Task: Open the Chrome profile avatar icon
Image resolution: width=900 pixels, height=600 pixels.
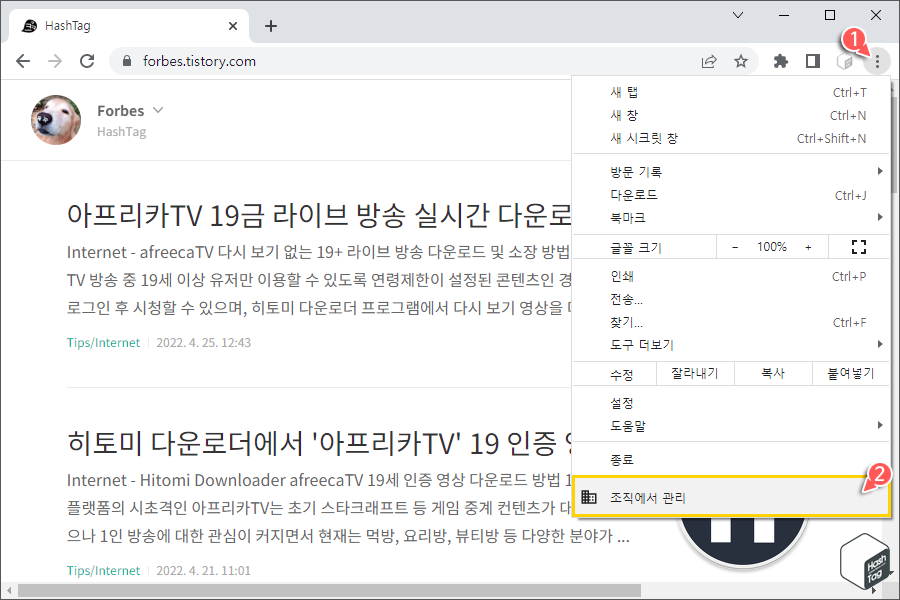Action: (x=845, y=61)
